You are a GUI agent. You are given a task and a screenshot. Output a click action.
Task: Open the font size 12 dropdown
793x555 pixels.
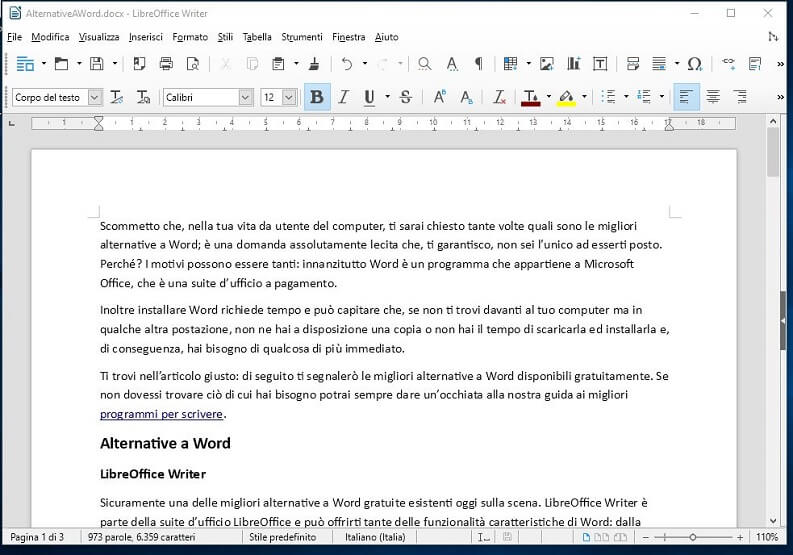click(x=289, y=97)
